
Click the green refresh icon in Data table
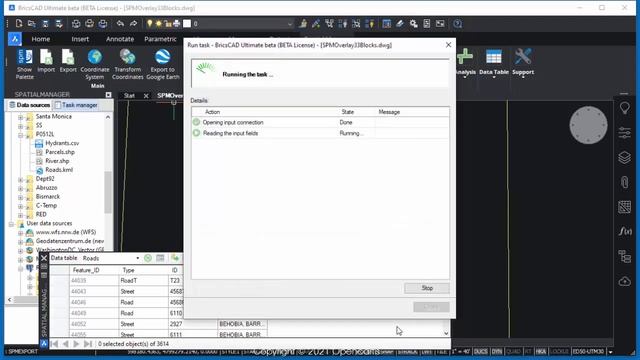tap(148, 258)
